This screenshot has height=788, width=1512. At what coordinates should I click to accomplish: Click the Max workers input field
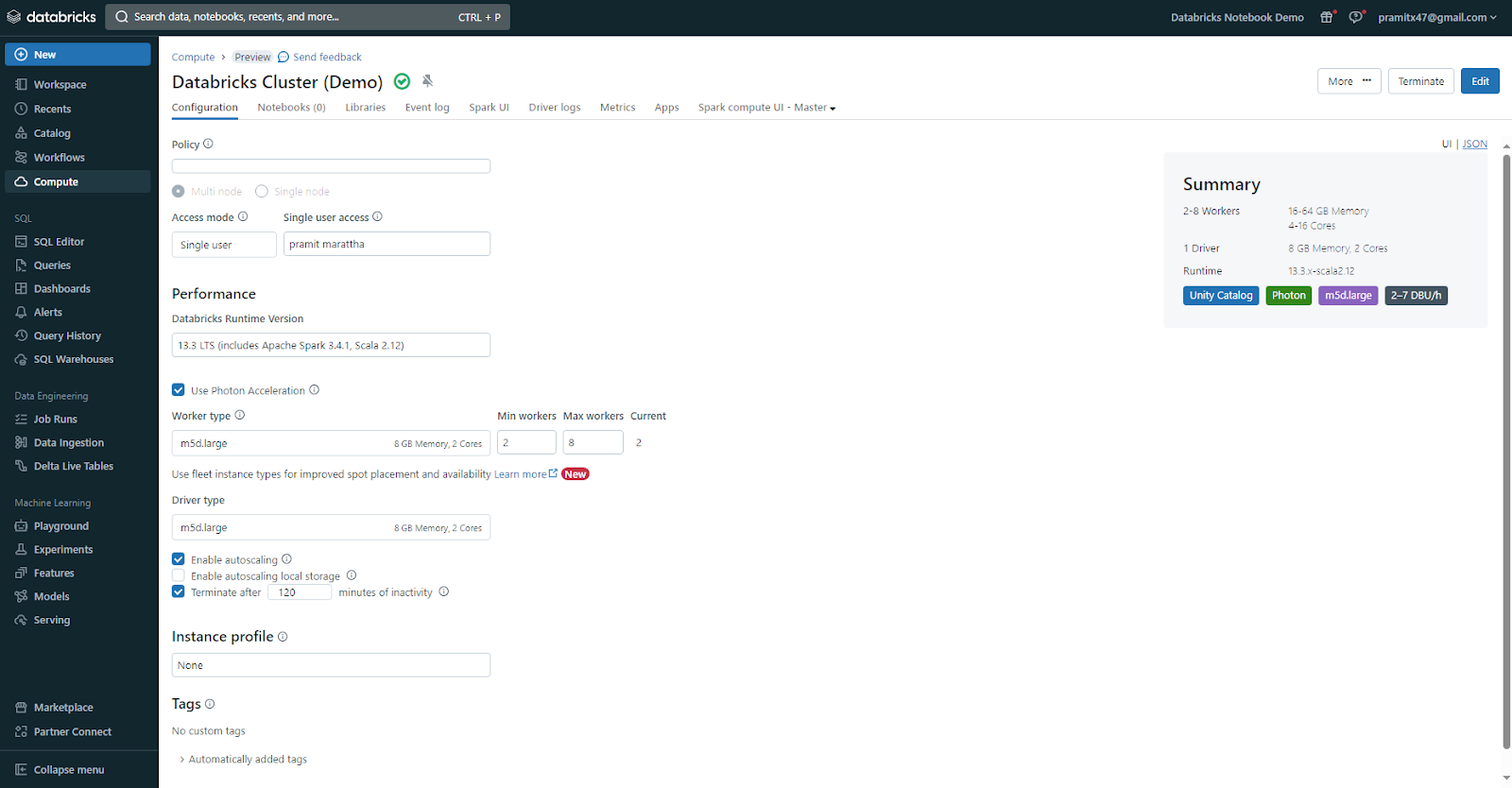pos(593,442)
